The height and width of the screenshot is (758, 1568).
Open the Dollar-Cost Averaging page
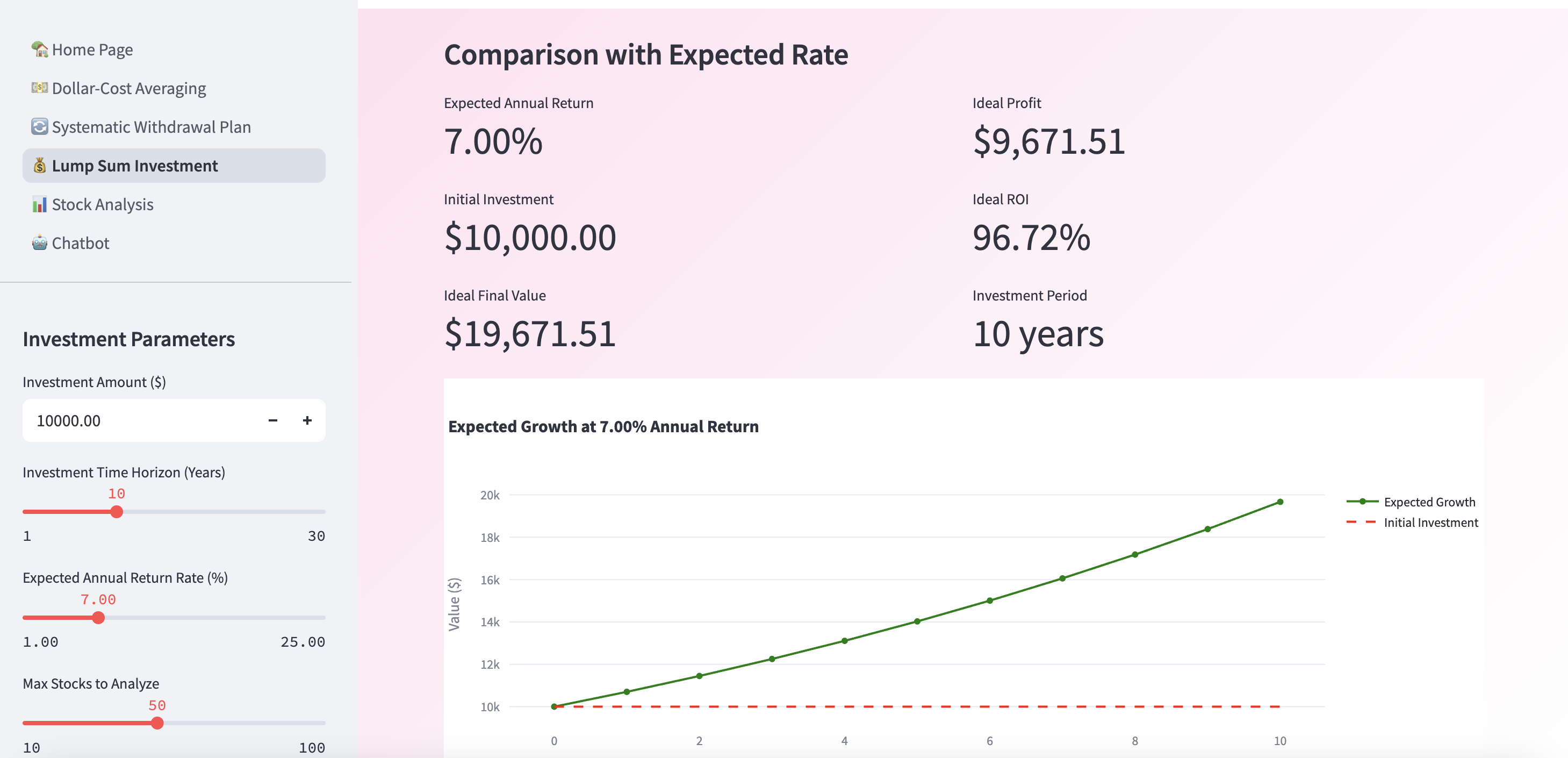tap(129, 89)
